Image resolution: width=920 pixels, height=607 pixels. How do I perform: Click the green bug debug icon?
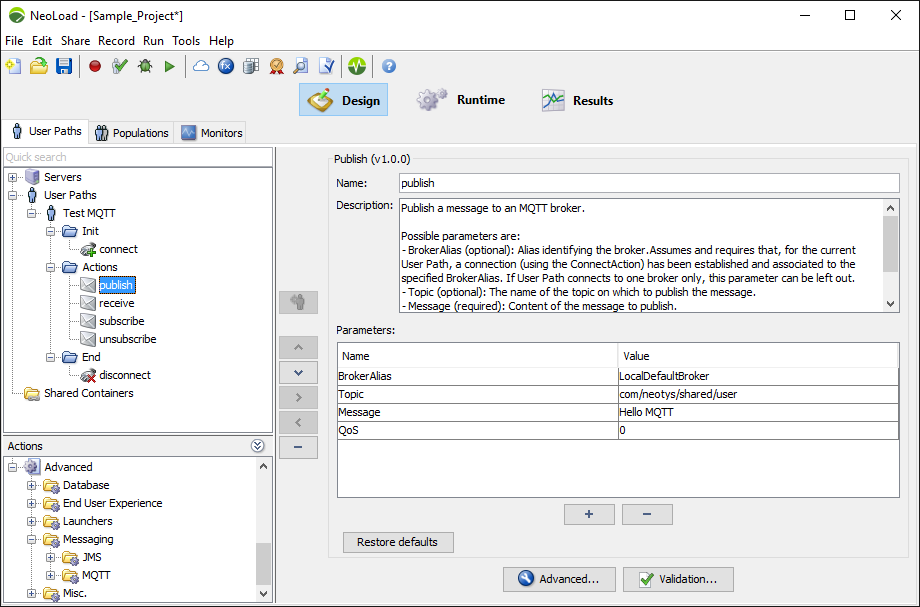[x=145, y=67]
